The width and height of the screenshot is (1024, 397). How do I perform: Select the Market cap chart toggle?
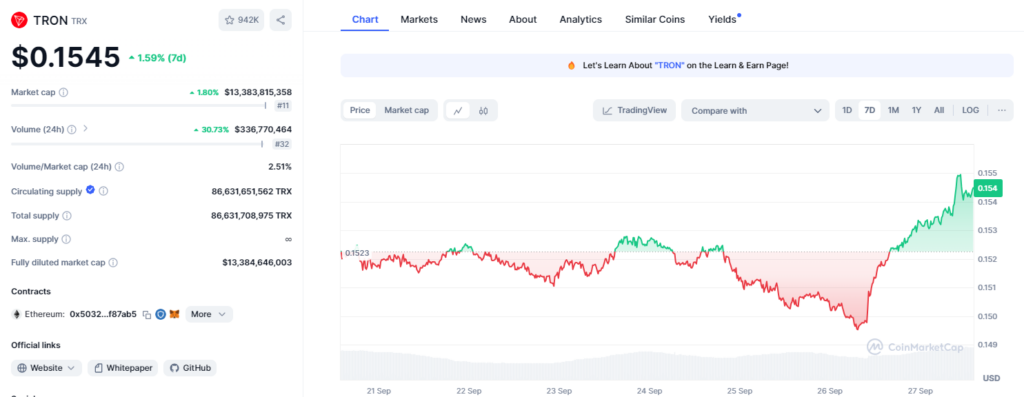click(406, 110)
